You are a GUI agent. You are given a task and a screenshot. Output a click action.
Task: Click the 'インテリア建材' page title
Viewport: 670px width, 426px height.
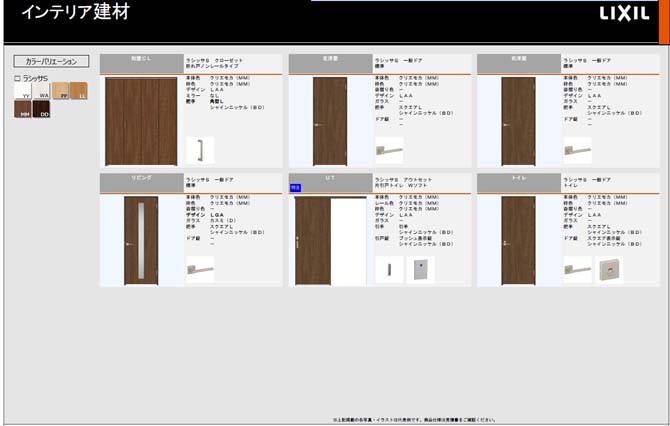(76, 12)
